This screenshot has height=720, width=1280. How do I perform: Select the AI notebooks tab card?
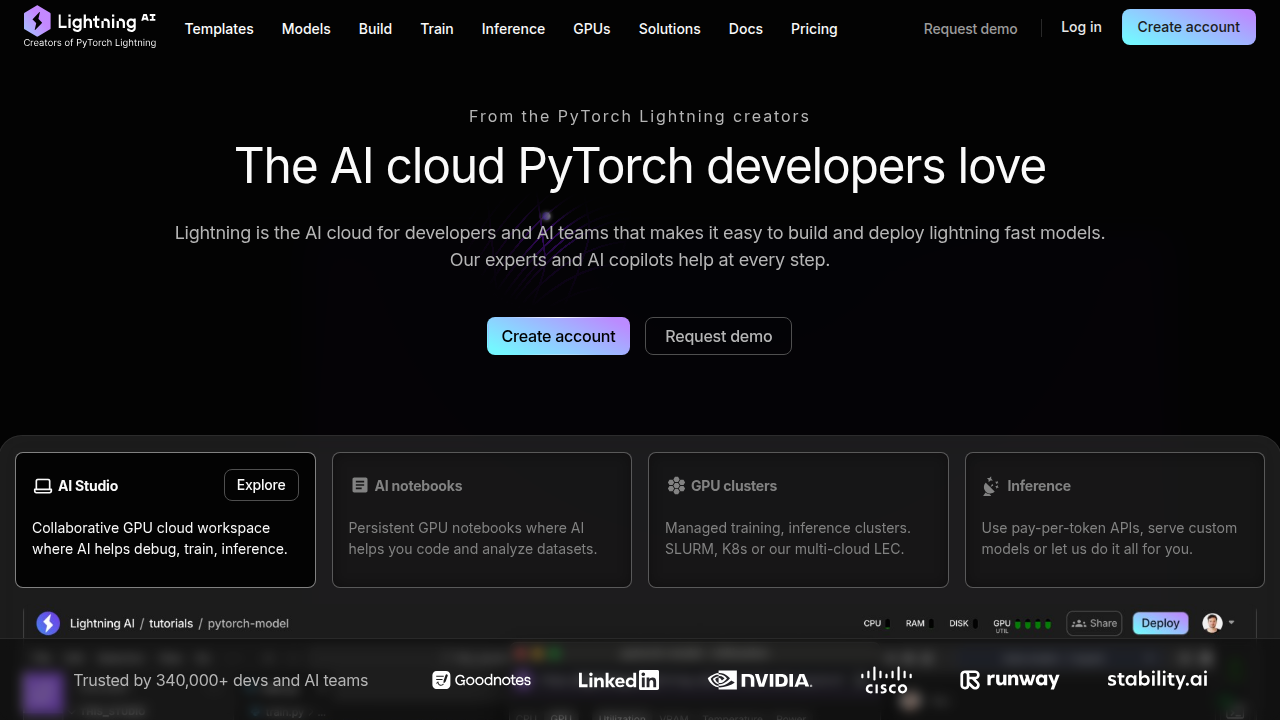(482, 520)
